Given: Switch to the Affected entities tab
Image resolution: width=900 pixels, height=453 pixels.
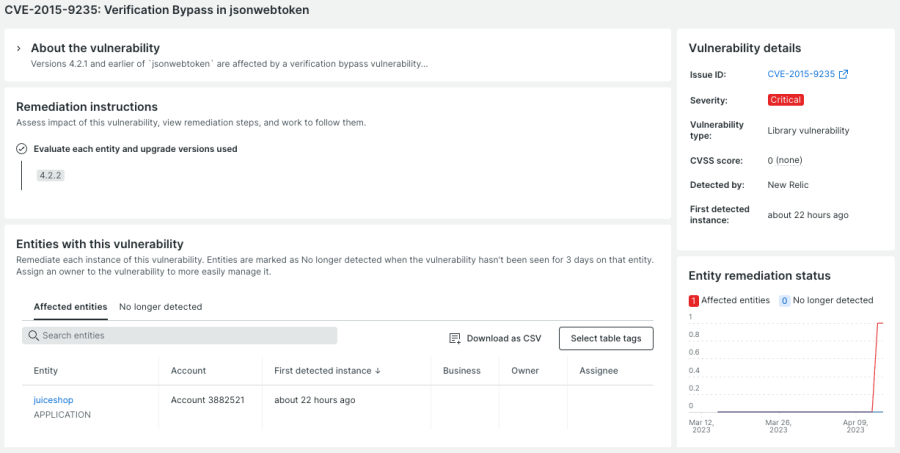Looking at the screenshot, I should pyautogui.click(x=70, y=307).
